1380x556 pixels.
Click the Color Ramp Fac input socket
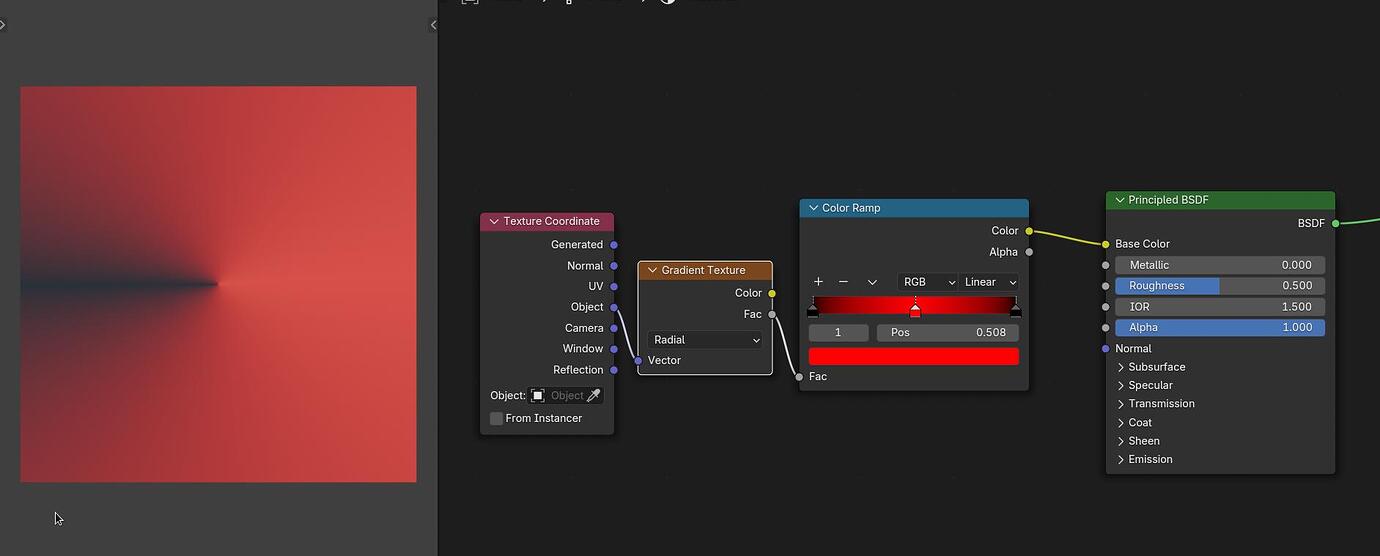[x=799, y=377]
